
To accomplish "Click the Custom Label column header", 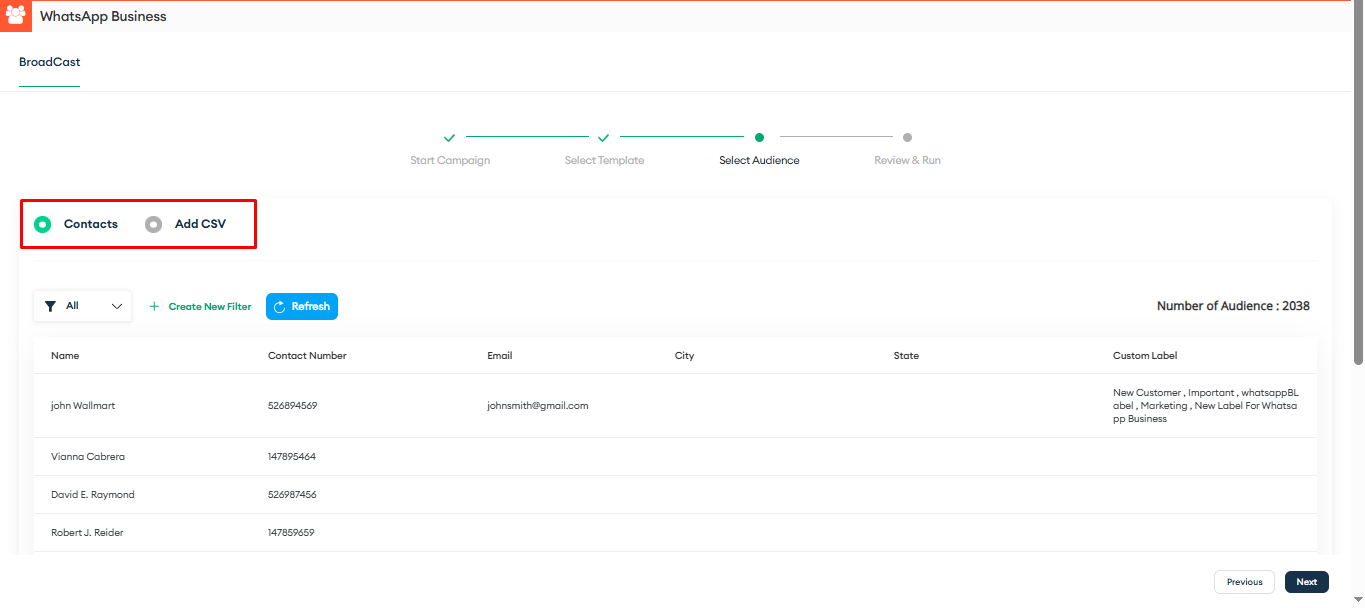I will click(1145, 356).
